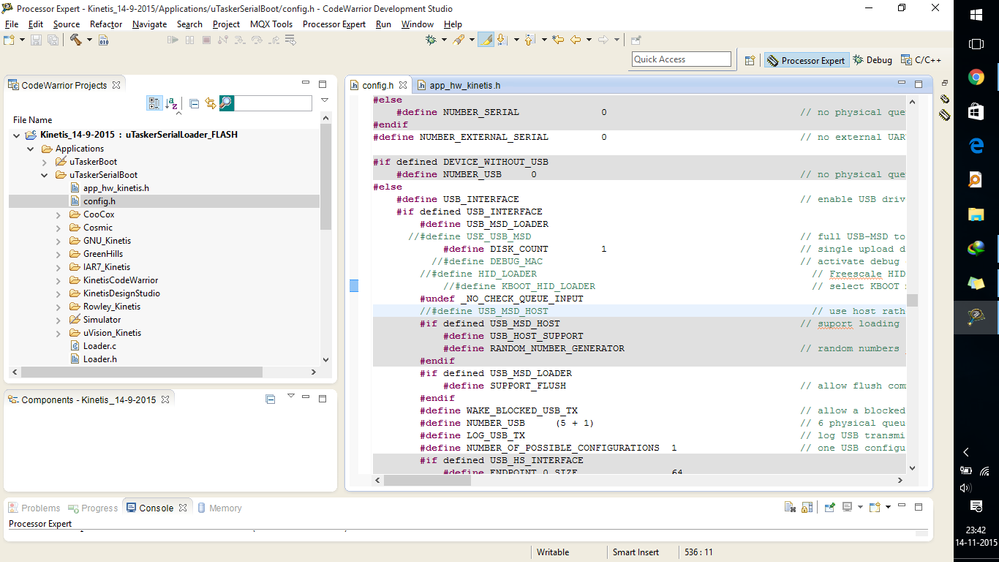Click the back navigation arrow in toolbar
The image size is (999, 562).
pos(575,40)
